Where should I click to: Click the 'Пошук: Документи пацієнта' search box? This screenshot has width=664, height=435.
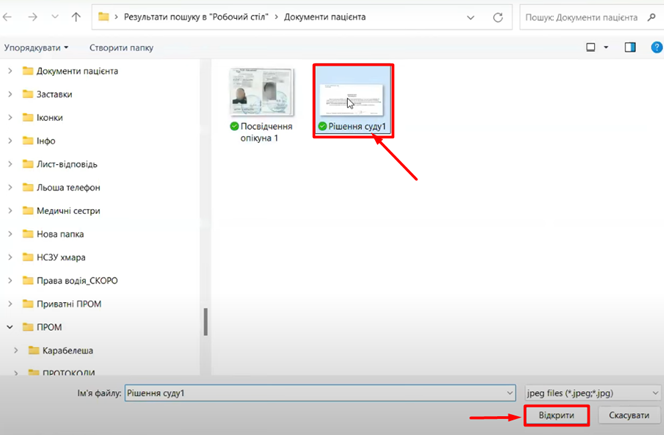582,17
